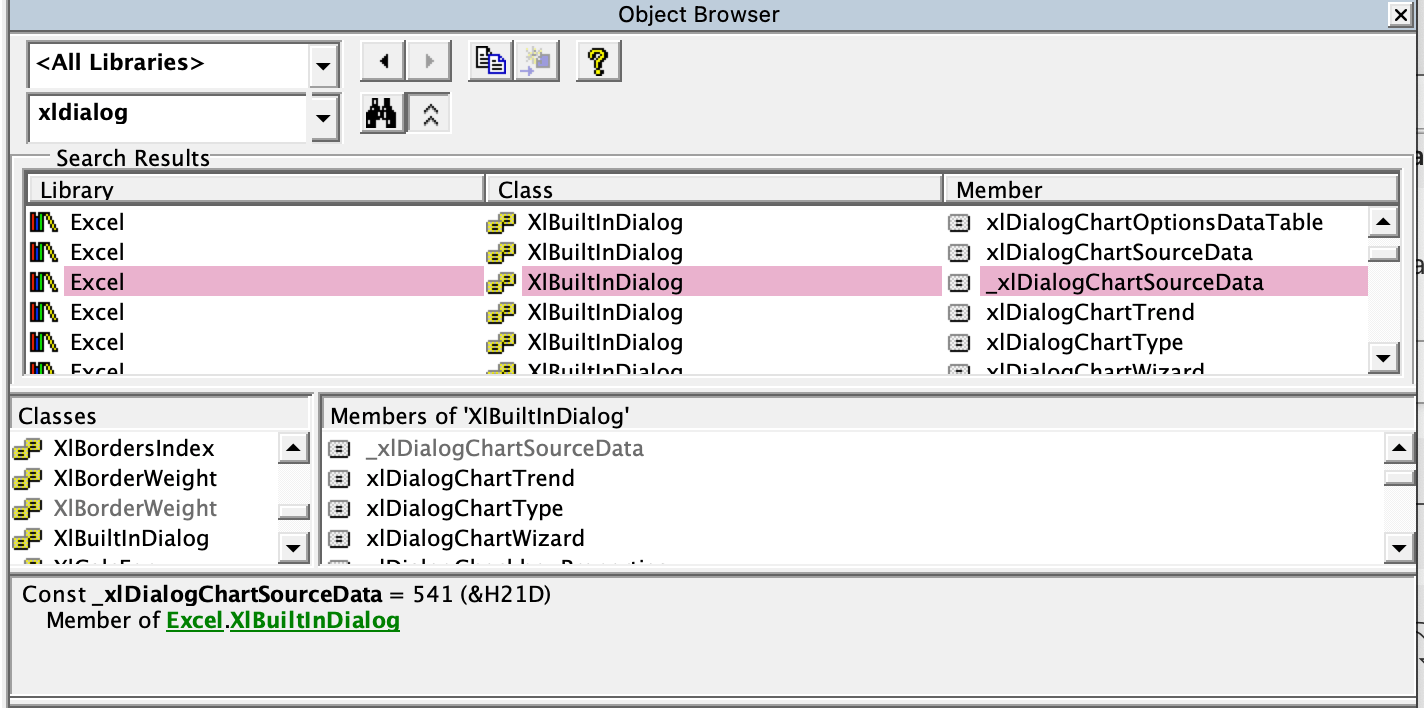Close the Object Browser window

pos(1401,14)
